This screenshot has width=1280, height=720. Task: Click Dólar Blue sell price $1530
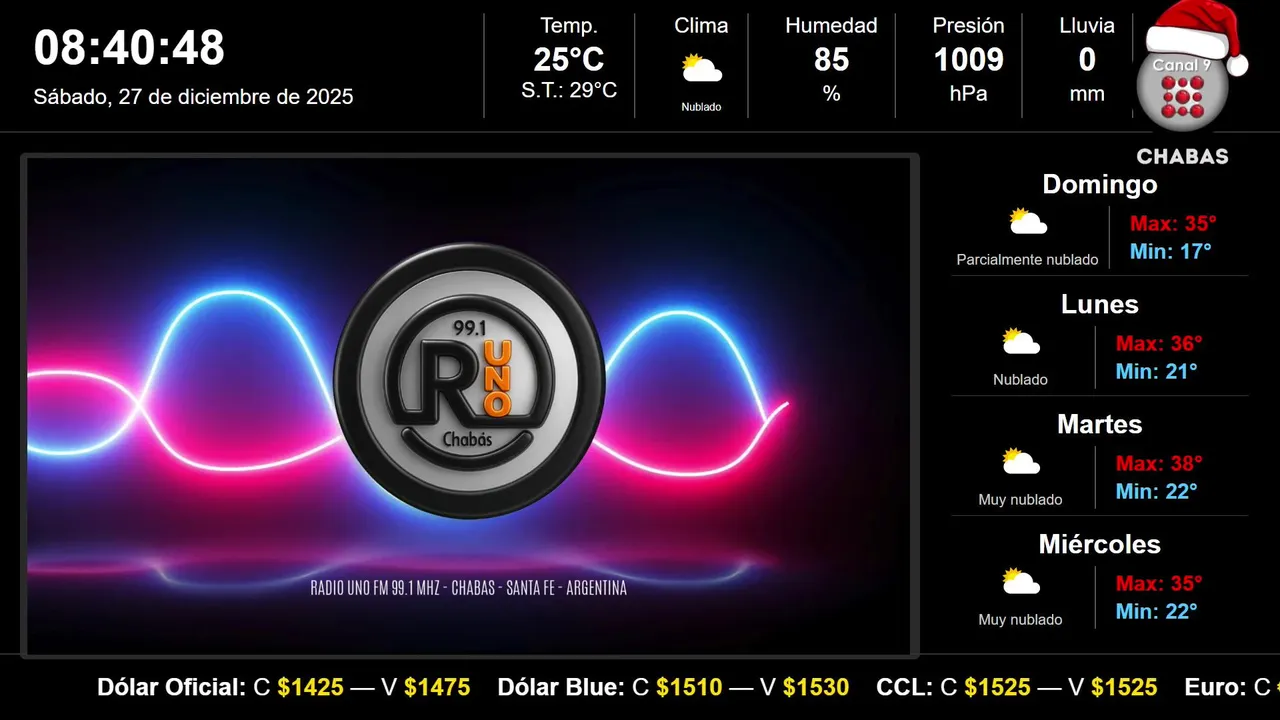tap(816, 687)
